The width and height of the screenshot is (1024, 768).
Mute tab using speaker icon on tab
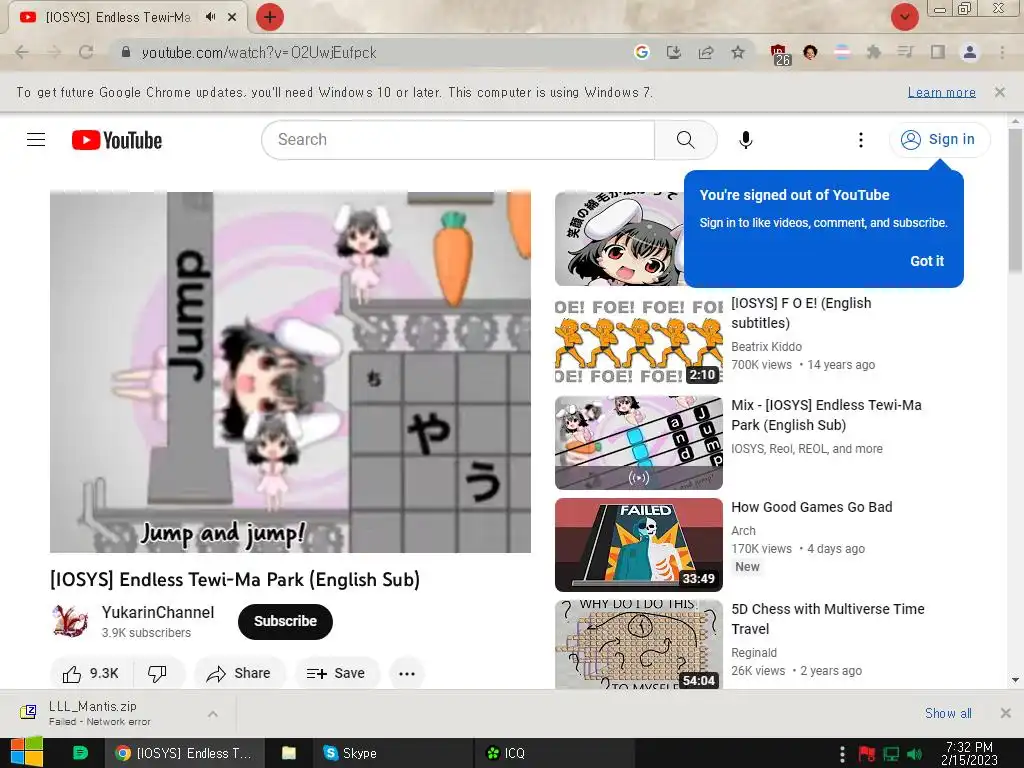(210, 17)
